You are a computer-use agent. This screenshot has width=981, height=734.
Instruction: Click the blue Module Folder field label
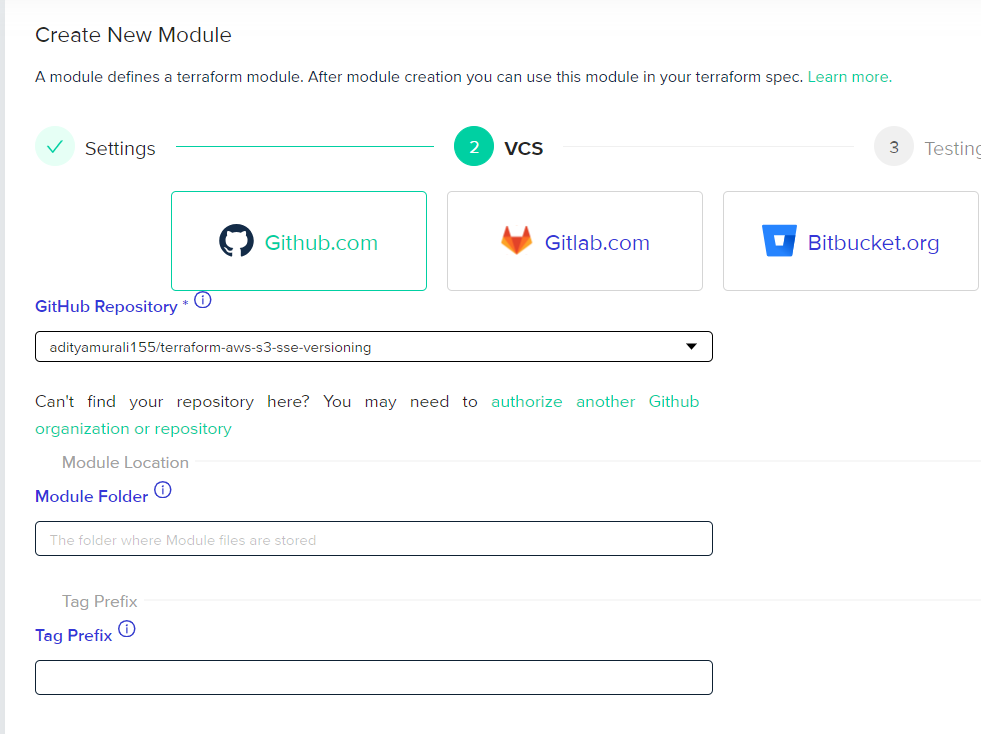point(91,496)
